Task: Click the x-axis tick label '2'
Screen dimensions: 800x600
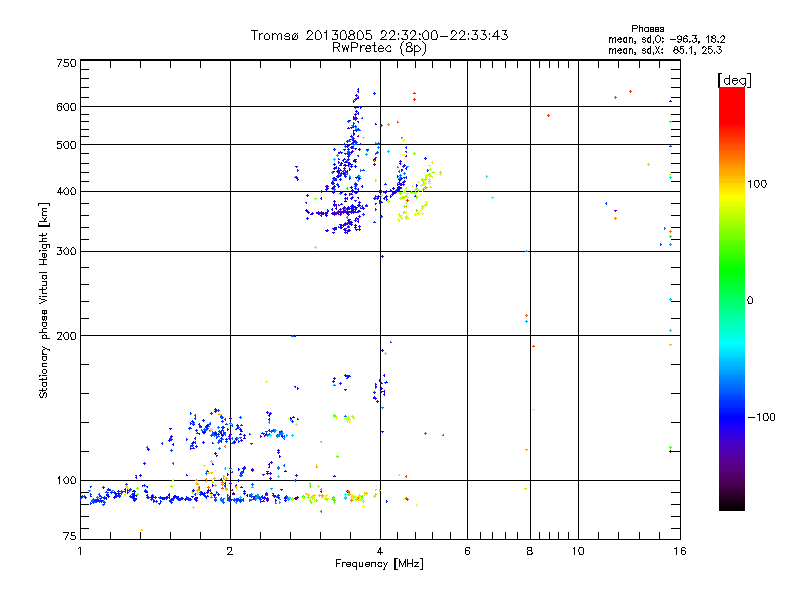Action: click(x=230, y=551)
